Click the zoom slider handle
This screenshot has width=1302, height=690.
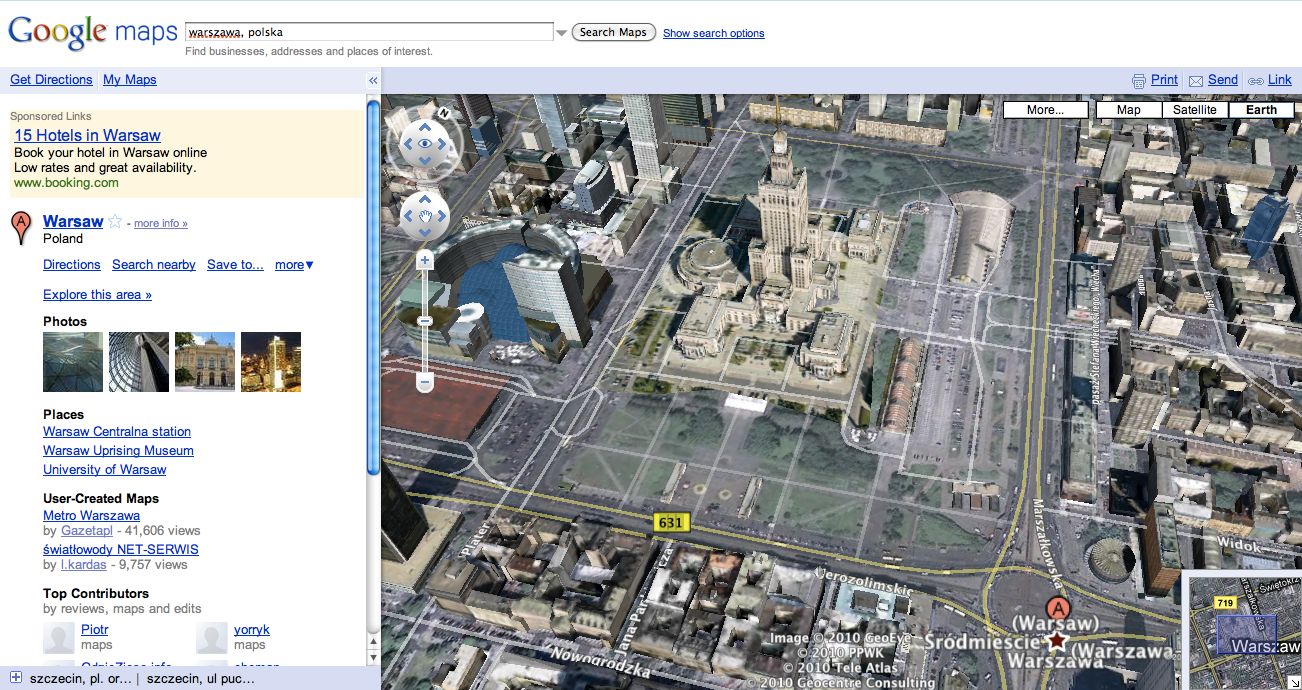(x=425, y=321)
